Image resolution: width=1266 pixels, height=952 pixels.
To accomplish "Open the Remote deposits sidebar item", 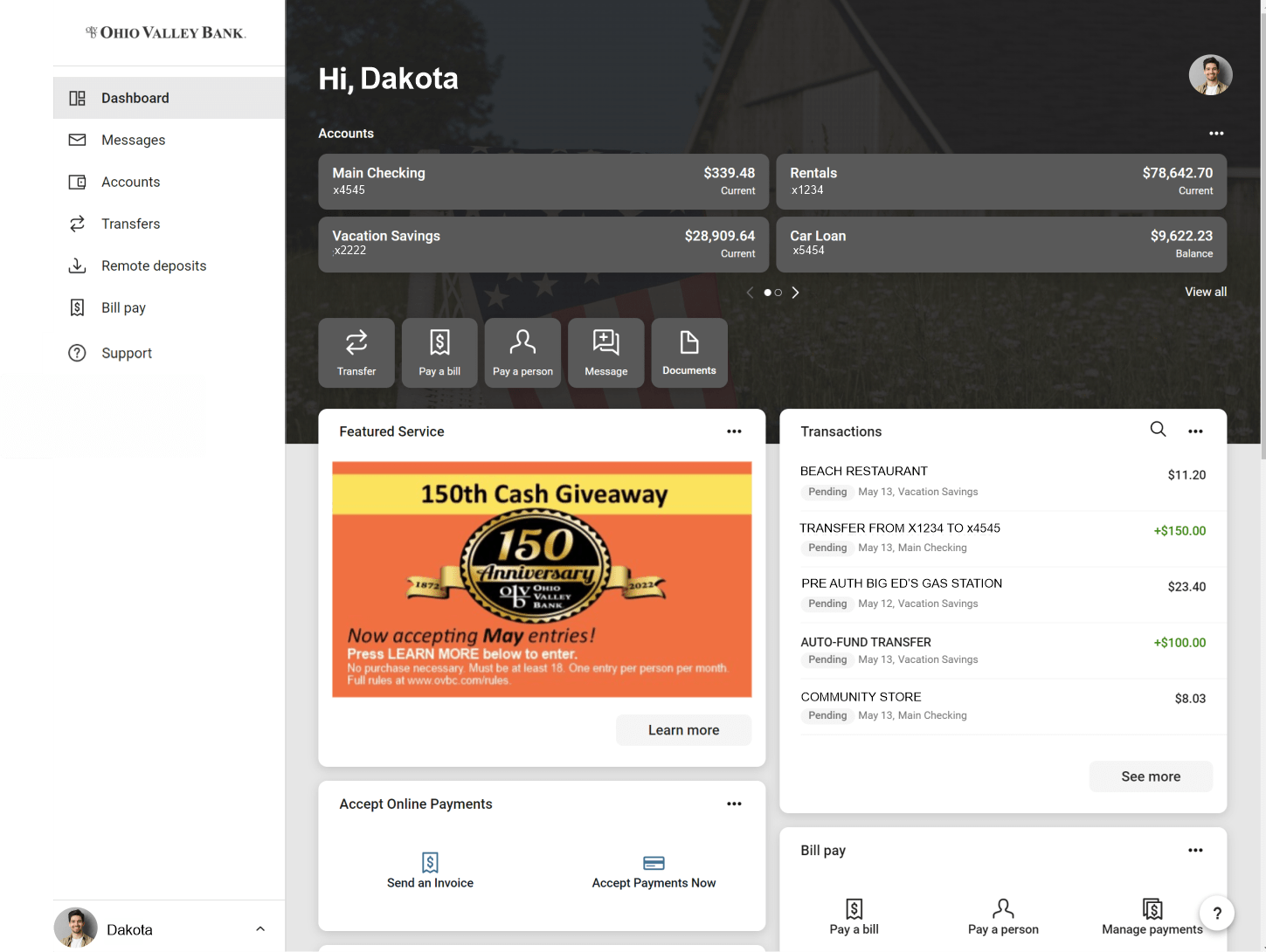I will coord(153,266).
